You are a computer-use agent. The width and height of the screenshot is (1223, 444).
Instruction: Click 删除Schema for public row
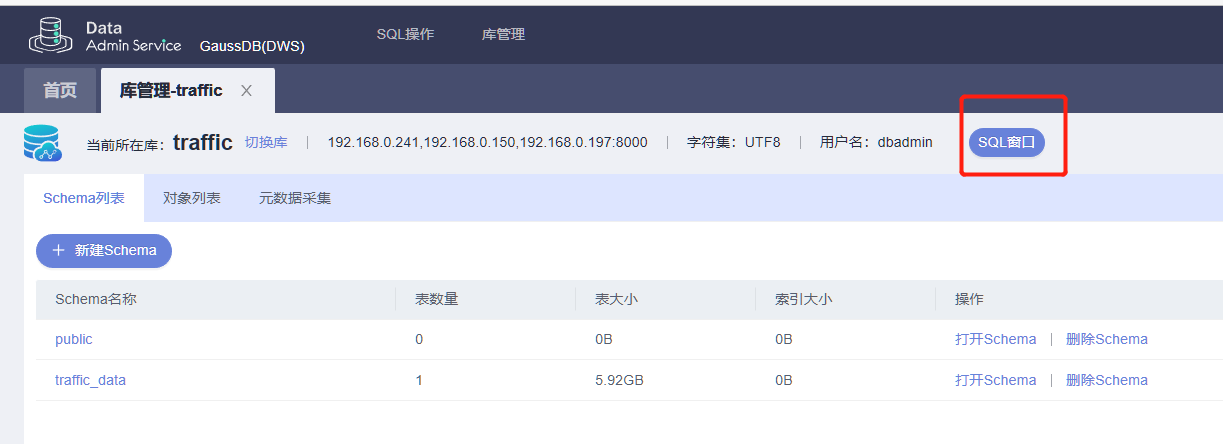(1107, 339)
